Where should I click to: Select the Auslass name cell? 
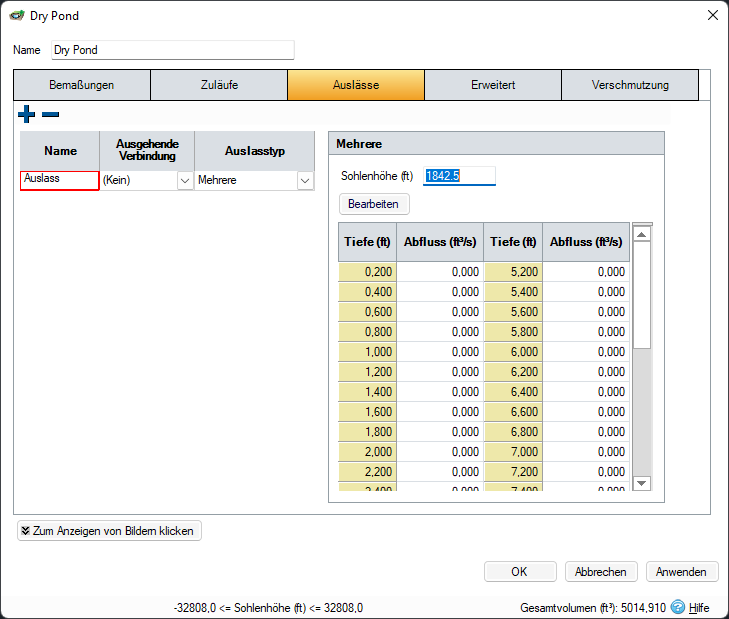(60, 180)
